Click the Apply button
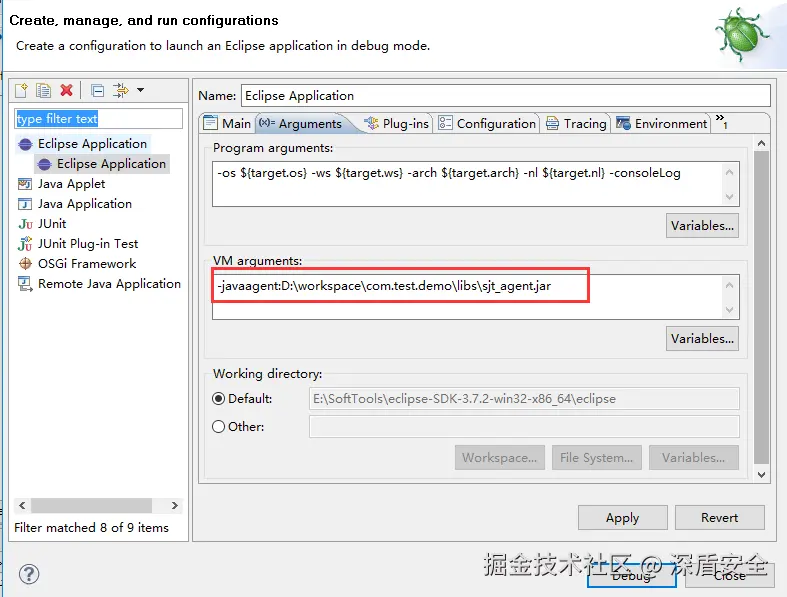 (x=622, y=518)
